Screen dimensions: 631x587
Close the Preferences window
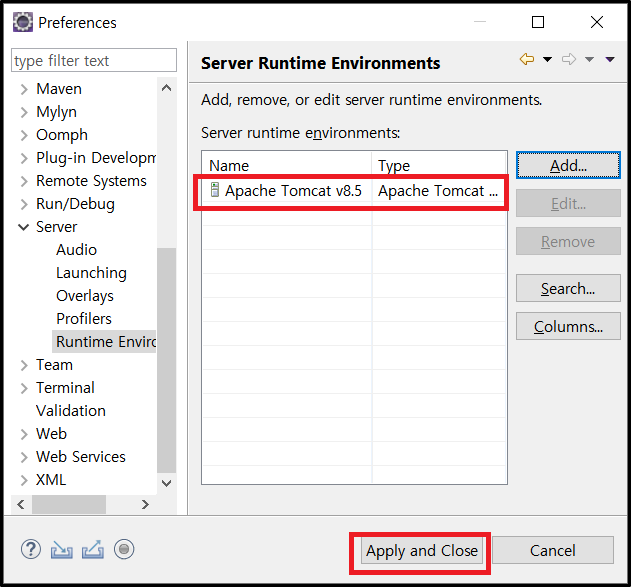pyautogui.click(x=596, y=22)
